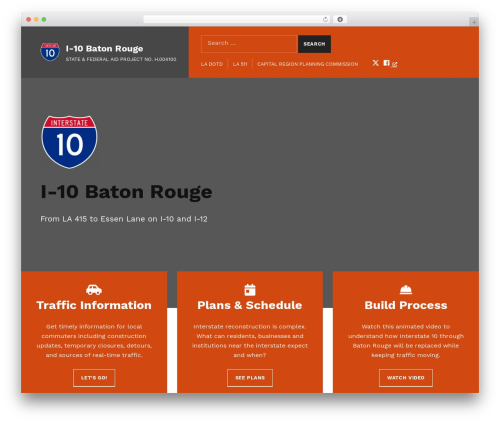Screen dimensions: 500x423
Task: Click 'Interstate reconstruction is complex' description
Action: (250, 341)
